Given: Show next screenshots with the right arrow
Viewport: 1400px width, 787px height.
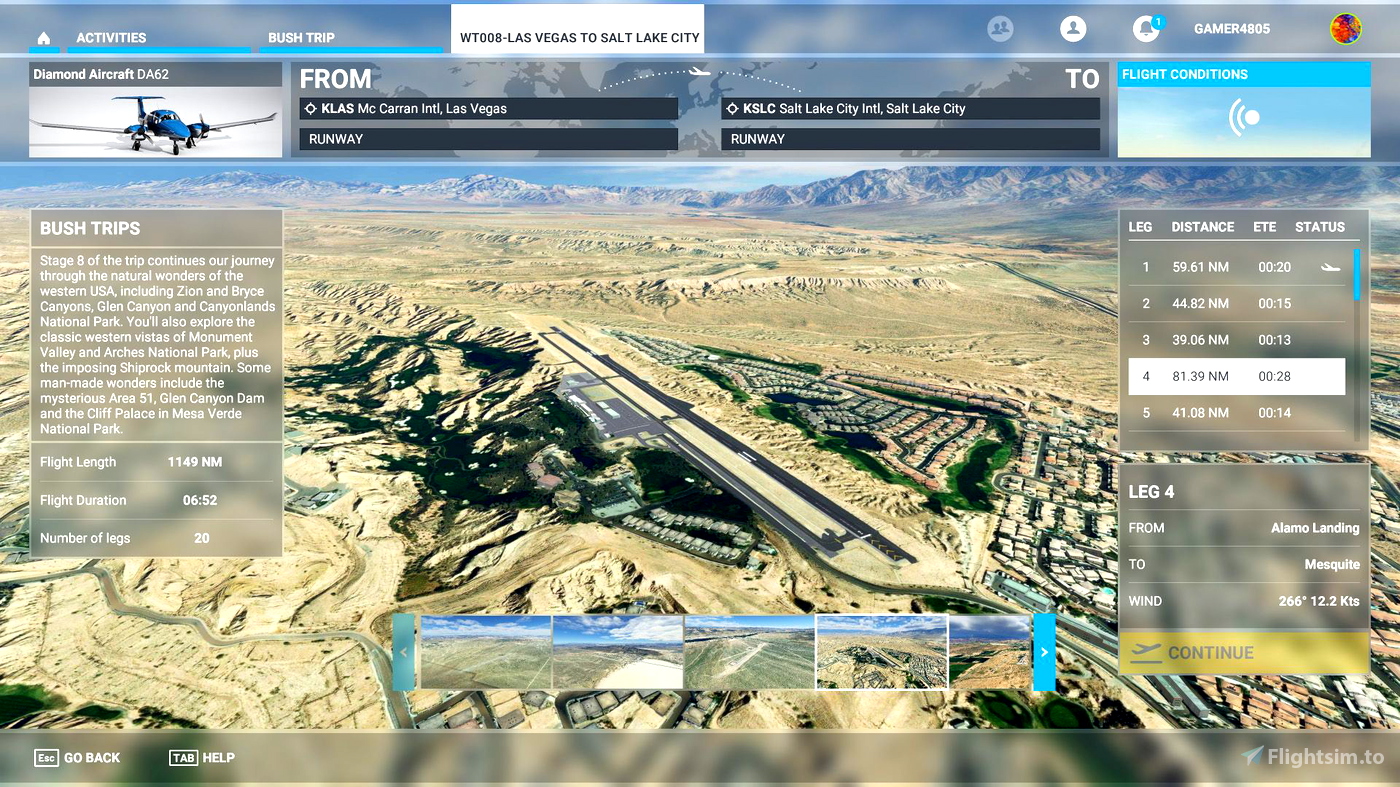Looking at the screenshot, I should 1044,652.
